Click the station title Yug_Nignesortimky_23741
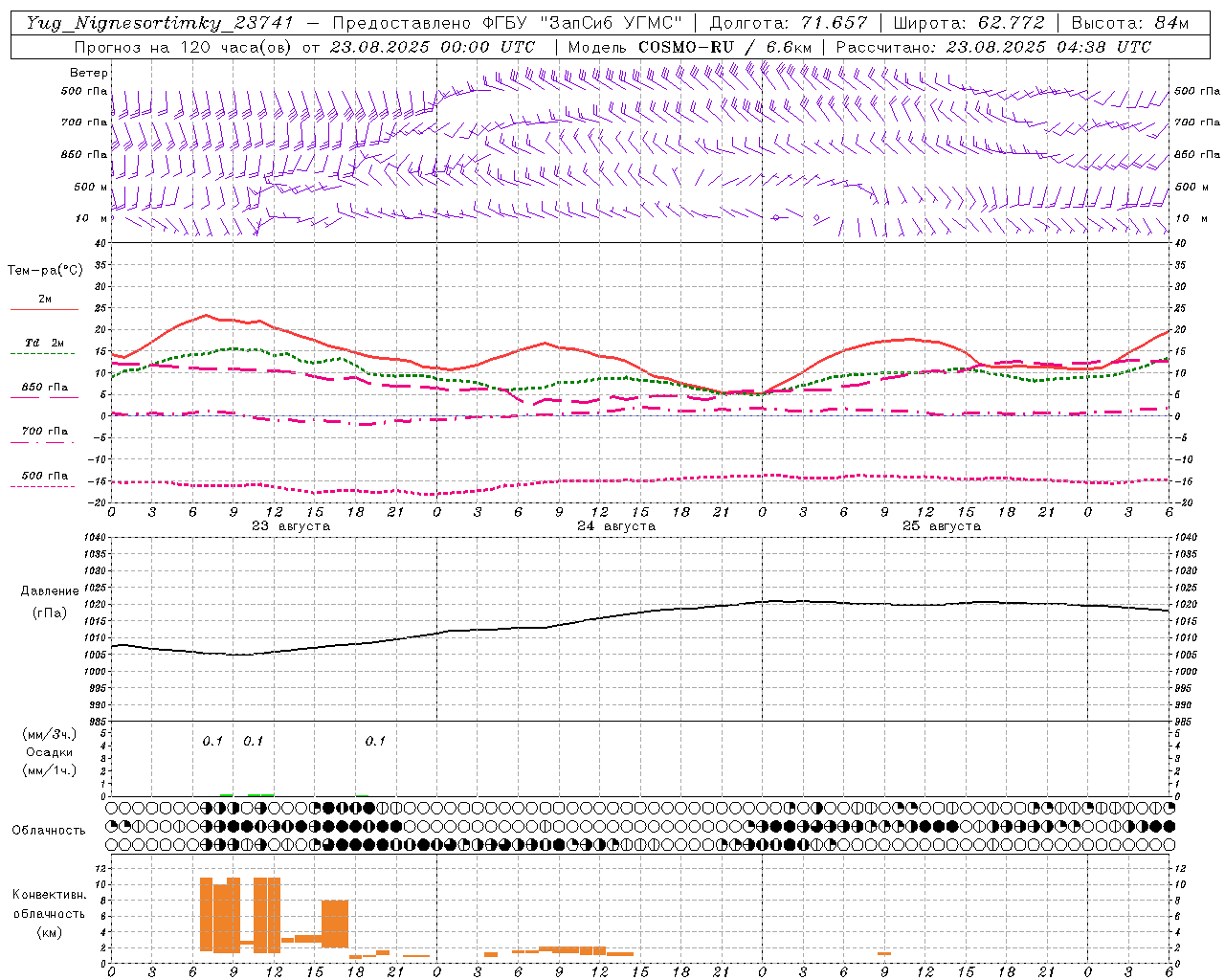 click(x=160, y=23)
